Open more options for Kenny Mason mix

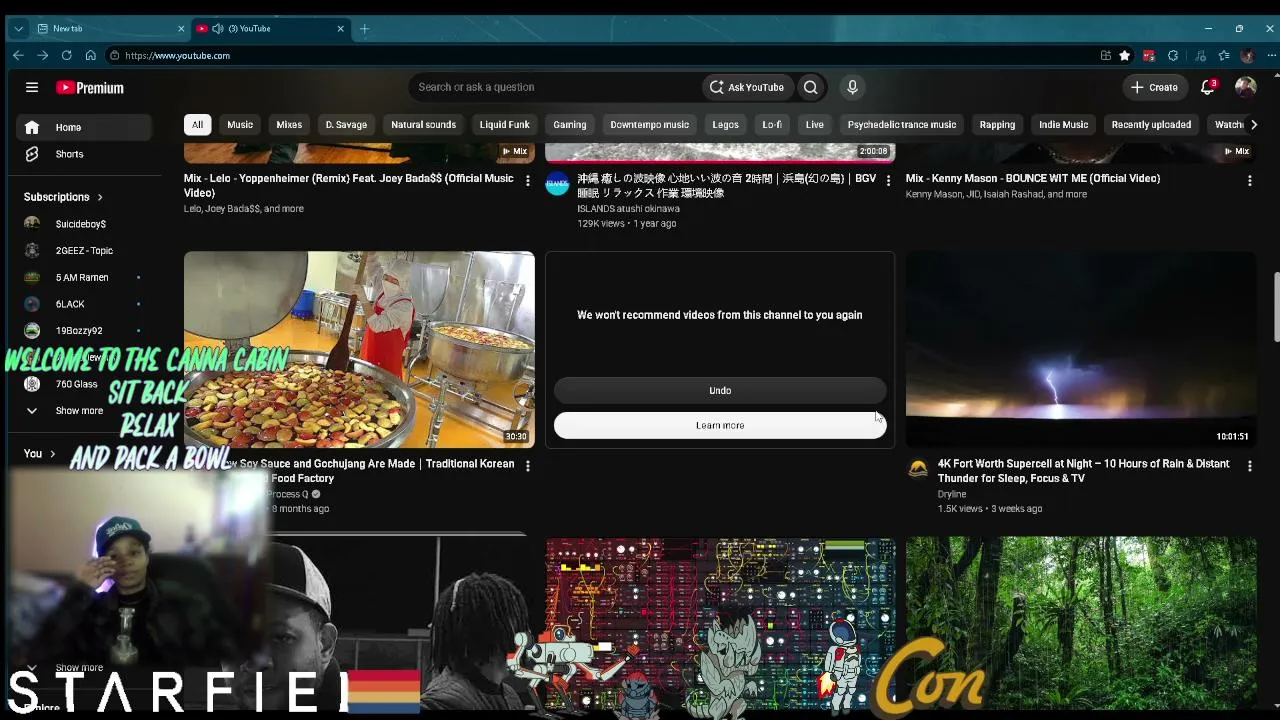pos(1249,181)
